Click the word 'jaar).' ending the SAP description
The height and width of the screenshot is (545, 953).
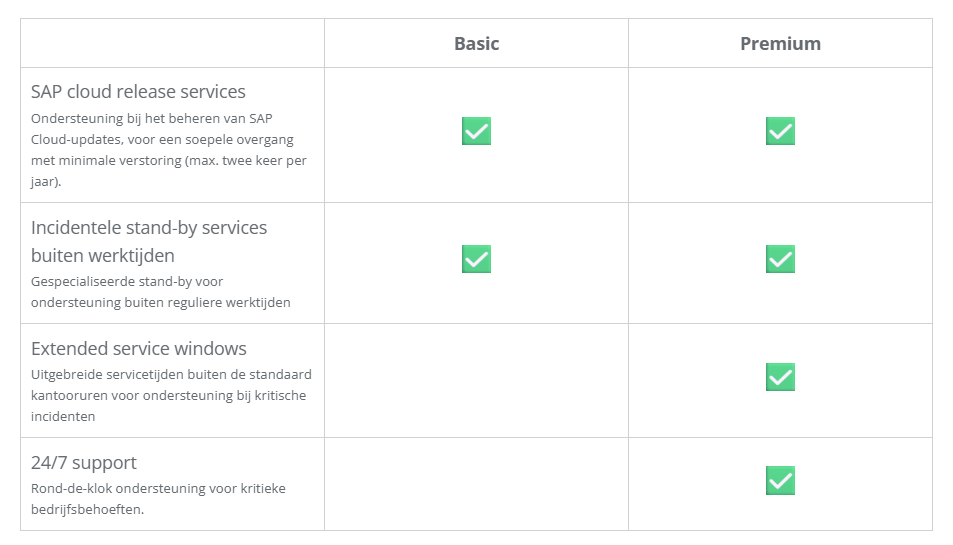pos(46,182)
